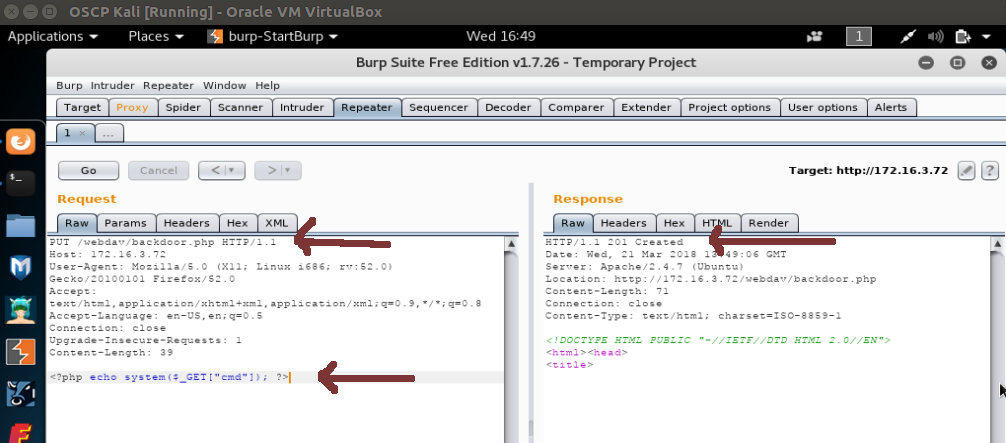Click the Cancel button
This screenshot has width=1006, height=443.
pos(158,170)
